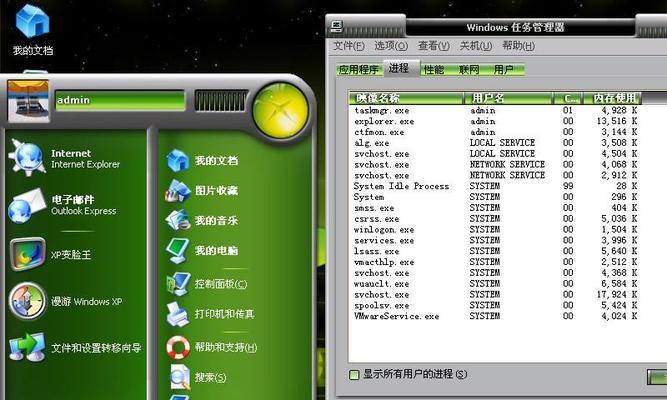
Task: Select vmacthlp.exe process row
Action: (x=496, y=262)
